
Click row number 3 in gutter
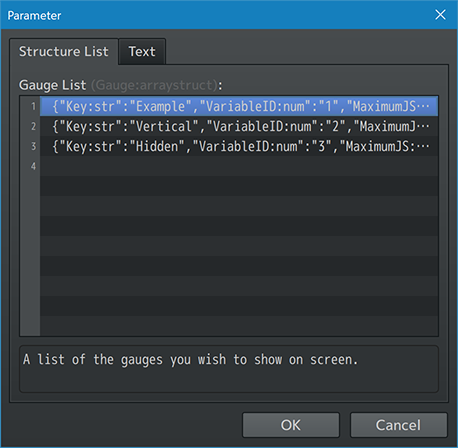coord(33,146)
